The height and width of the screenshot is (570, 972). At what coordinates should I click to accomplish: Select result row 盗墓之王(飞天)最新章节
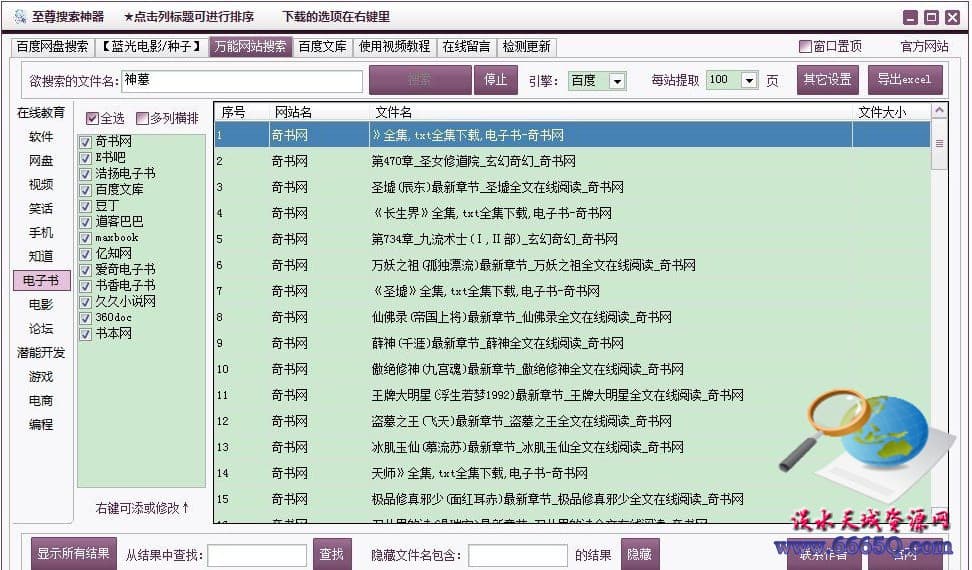pos(572,421)
